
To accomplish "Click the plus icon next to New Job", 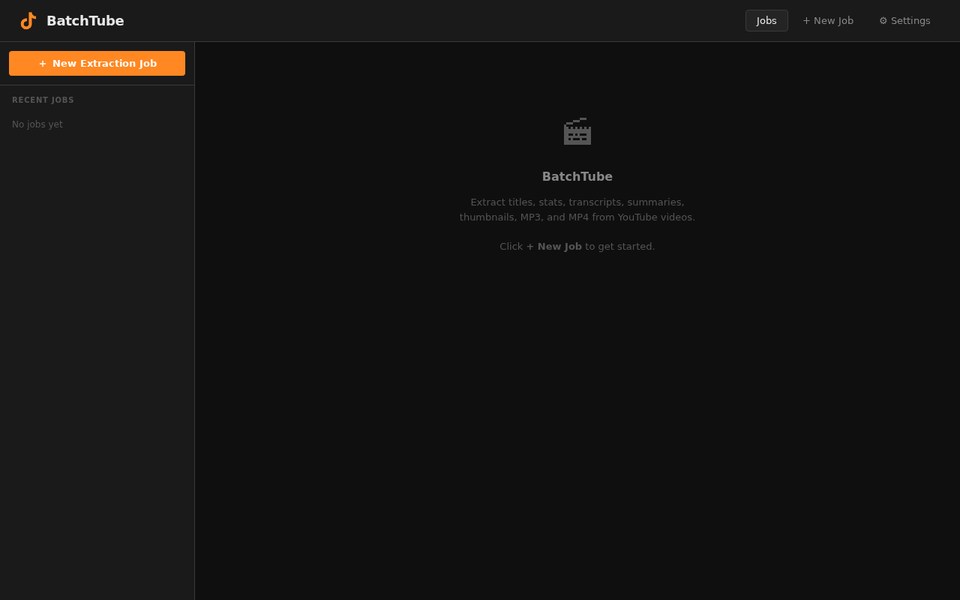I will [806, 20].
